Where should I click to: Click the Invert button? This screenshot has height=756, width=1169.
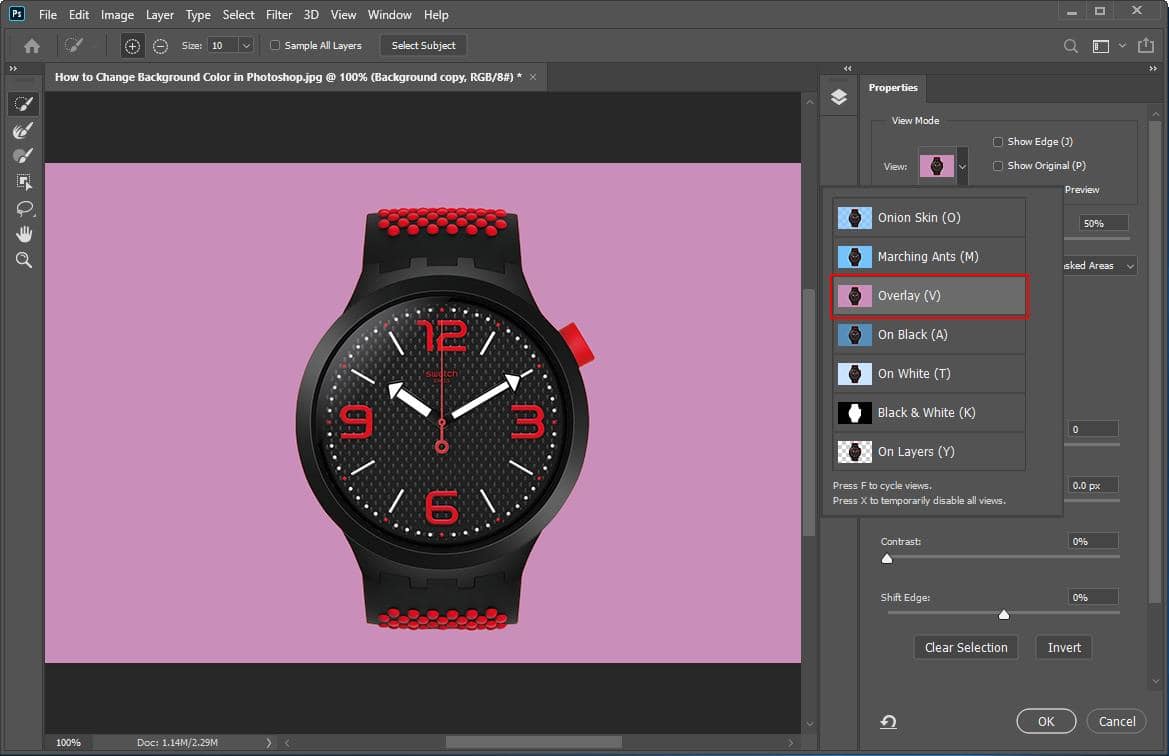click(1063, 647)
